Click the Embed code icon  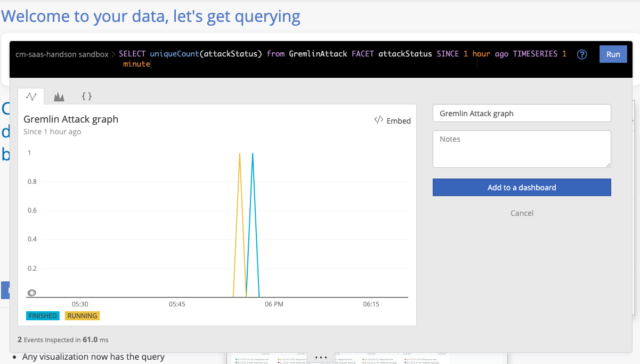[x=378, y=120]
